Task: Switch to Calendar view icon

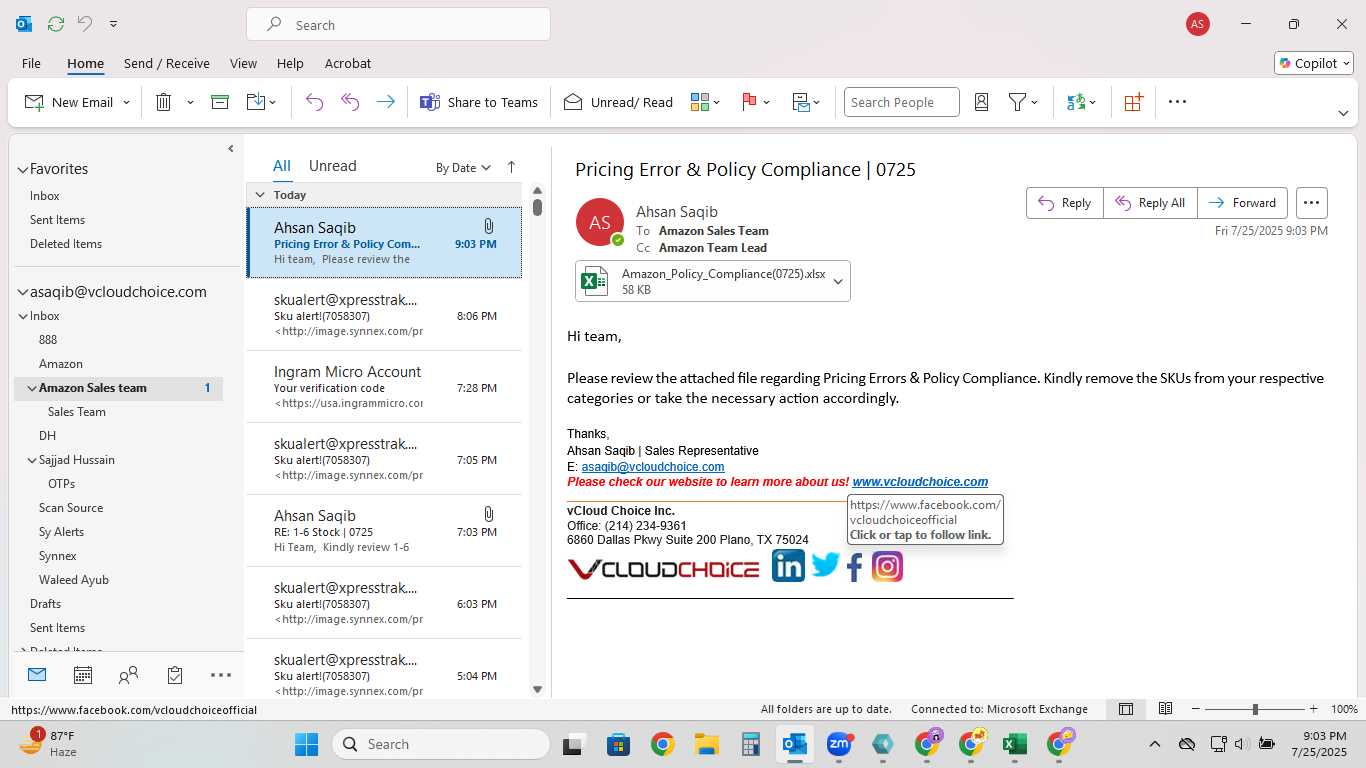Action: click(83, 675)
